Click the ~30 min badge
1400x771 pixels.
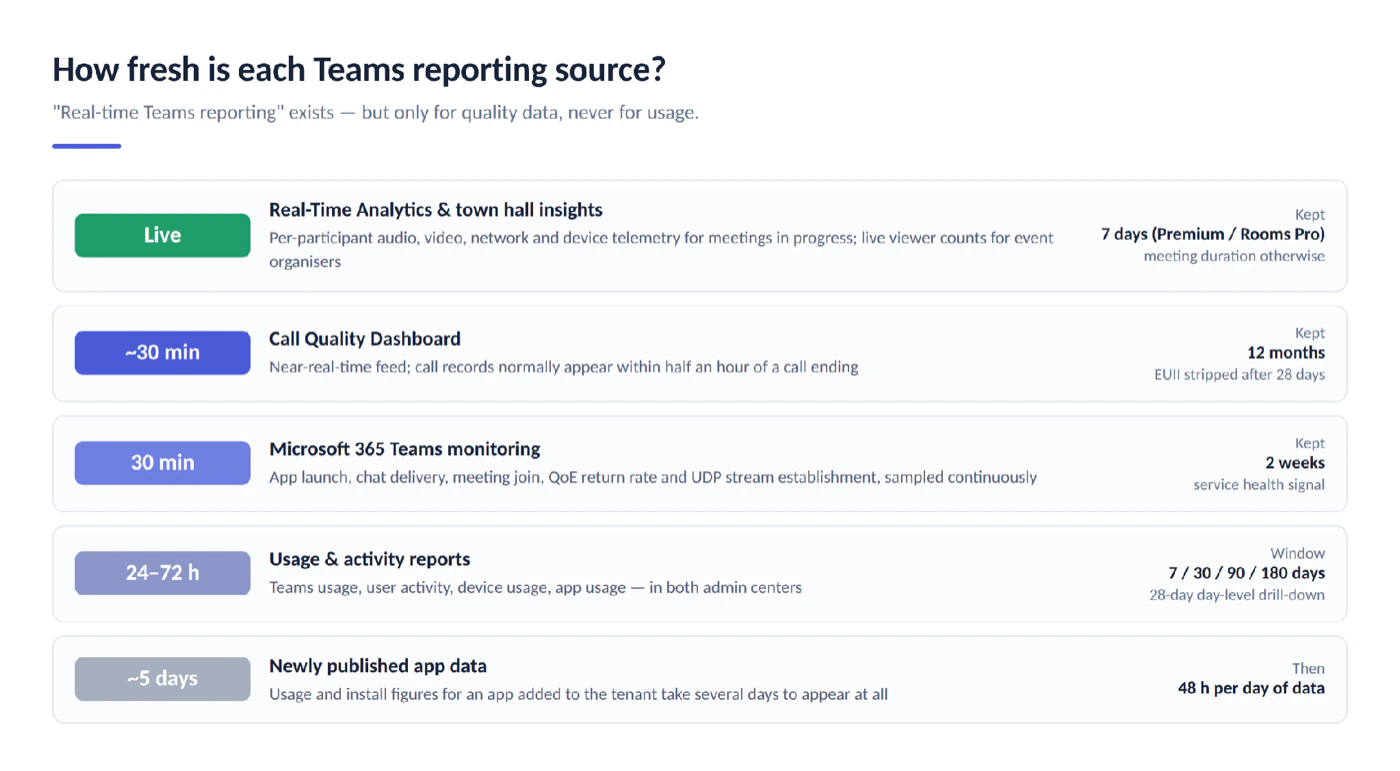point(162,353)
